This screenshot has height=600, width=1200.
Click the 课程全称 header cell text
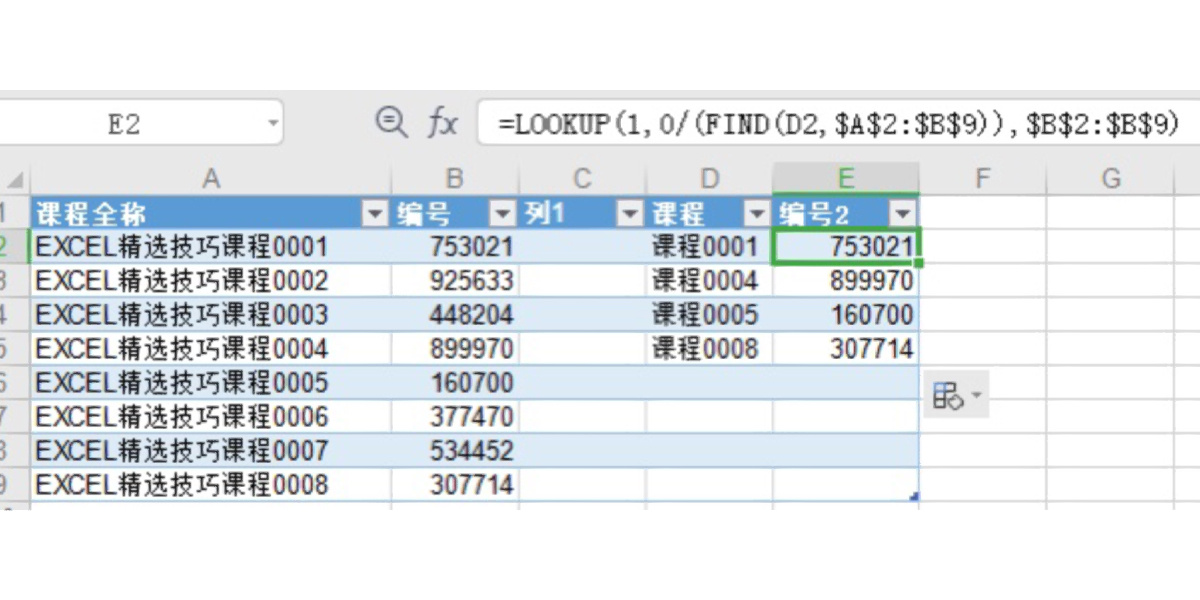coord(92,213)
